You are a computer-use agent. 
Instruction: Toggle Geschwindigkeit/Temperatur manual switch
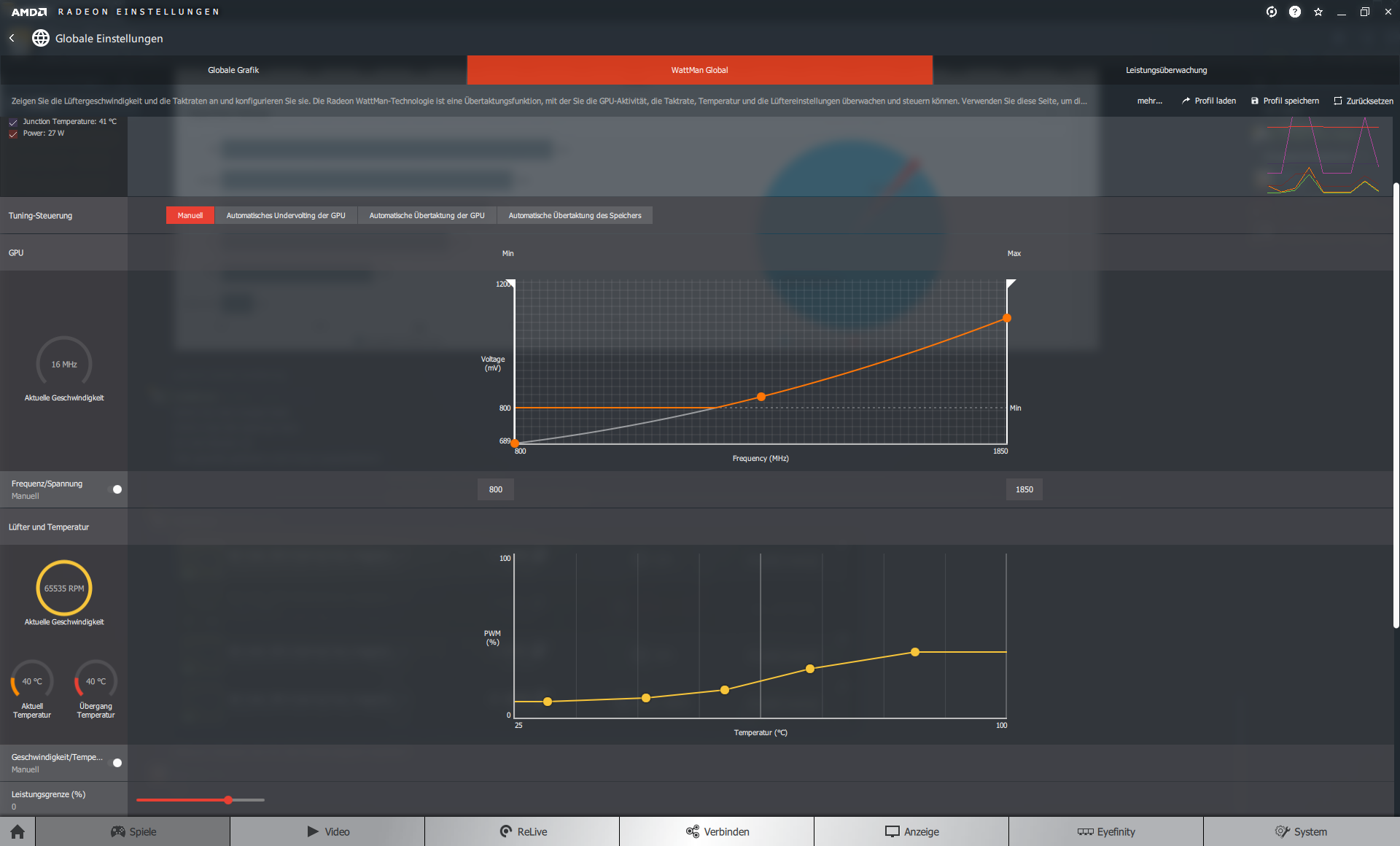point(116,763)
